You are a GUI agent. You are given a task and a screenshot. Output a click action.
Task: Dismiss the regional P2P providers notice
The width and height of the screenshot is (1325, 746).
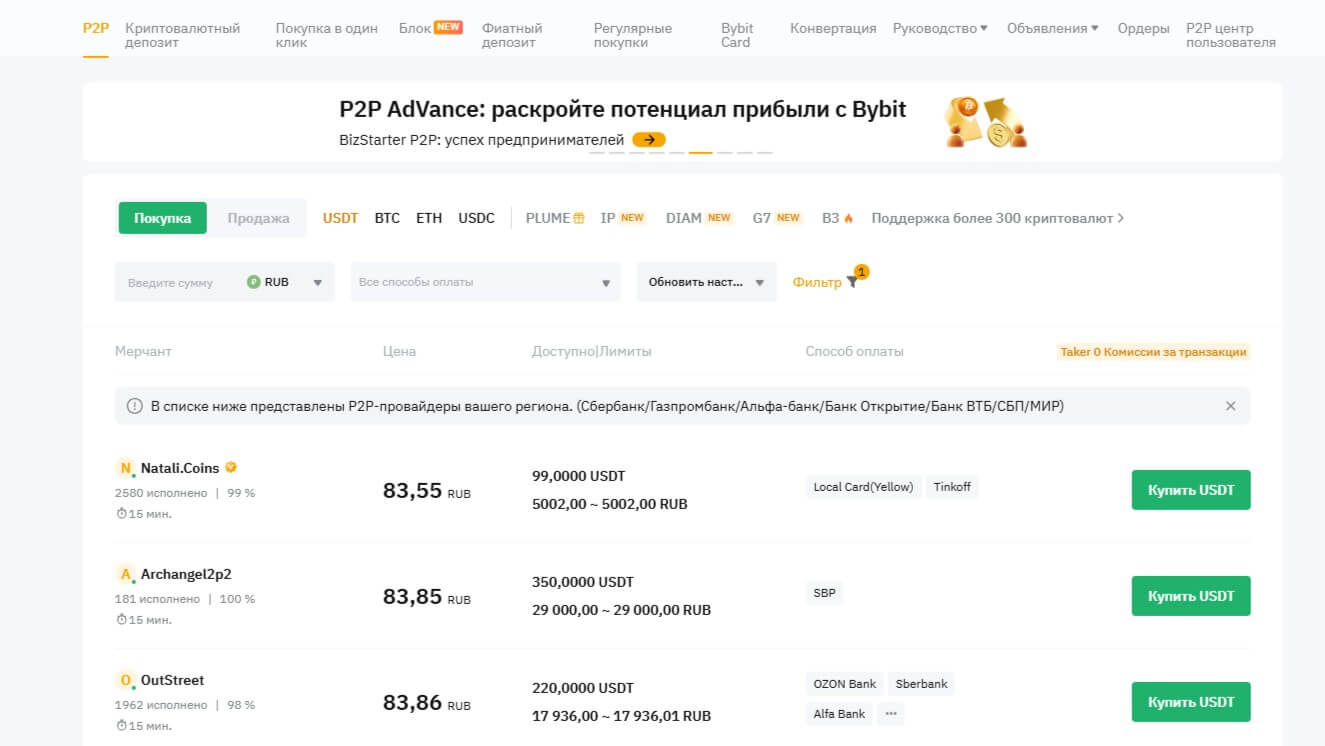click(x=1230, y=406)
